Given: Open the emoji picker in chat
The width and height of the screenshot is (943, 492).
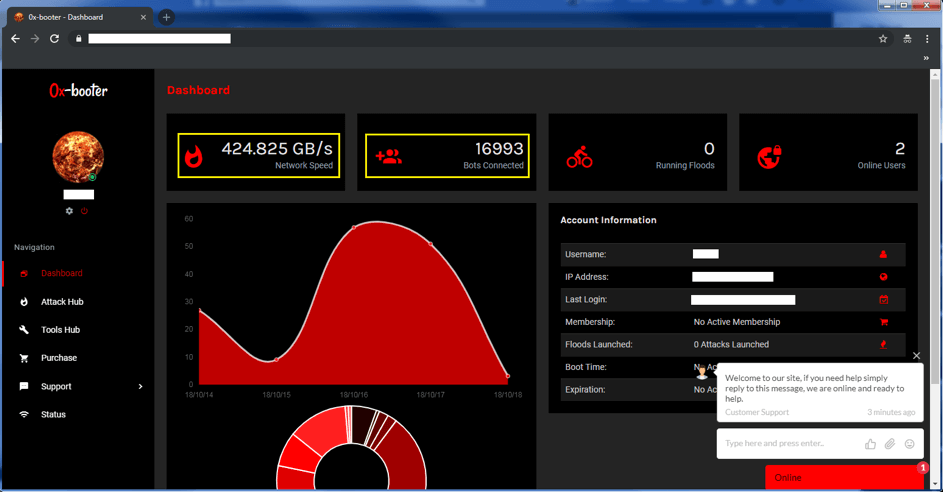Looking at the screenshot, I should (909, 444).
